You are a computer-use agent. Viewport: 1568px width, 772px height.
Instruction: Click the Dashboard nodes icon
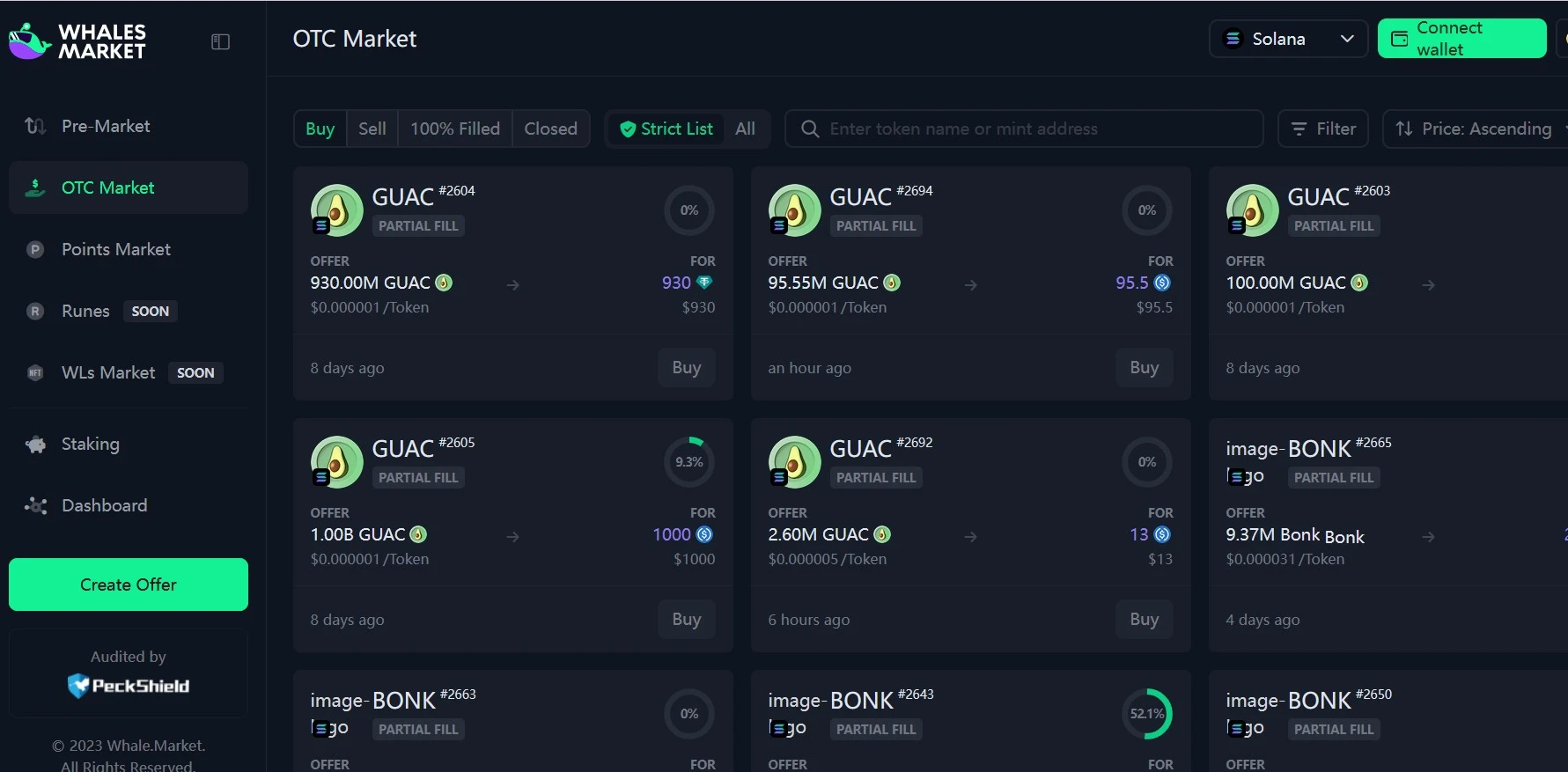click(35, 506)
